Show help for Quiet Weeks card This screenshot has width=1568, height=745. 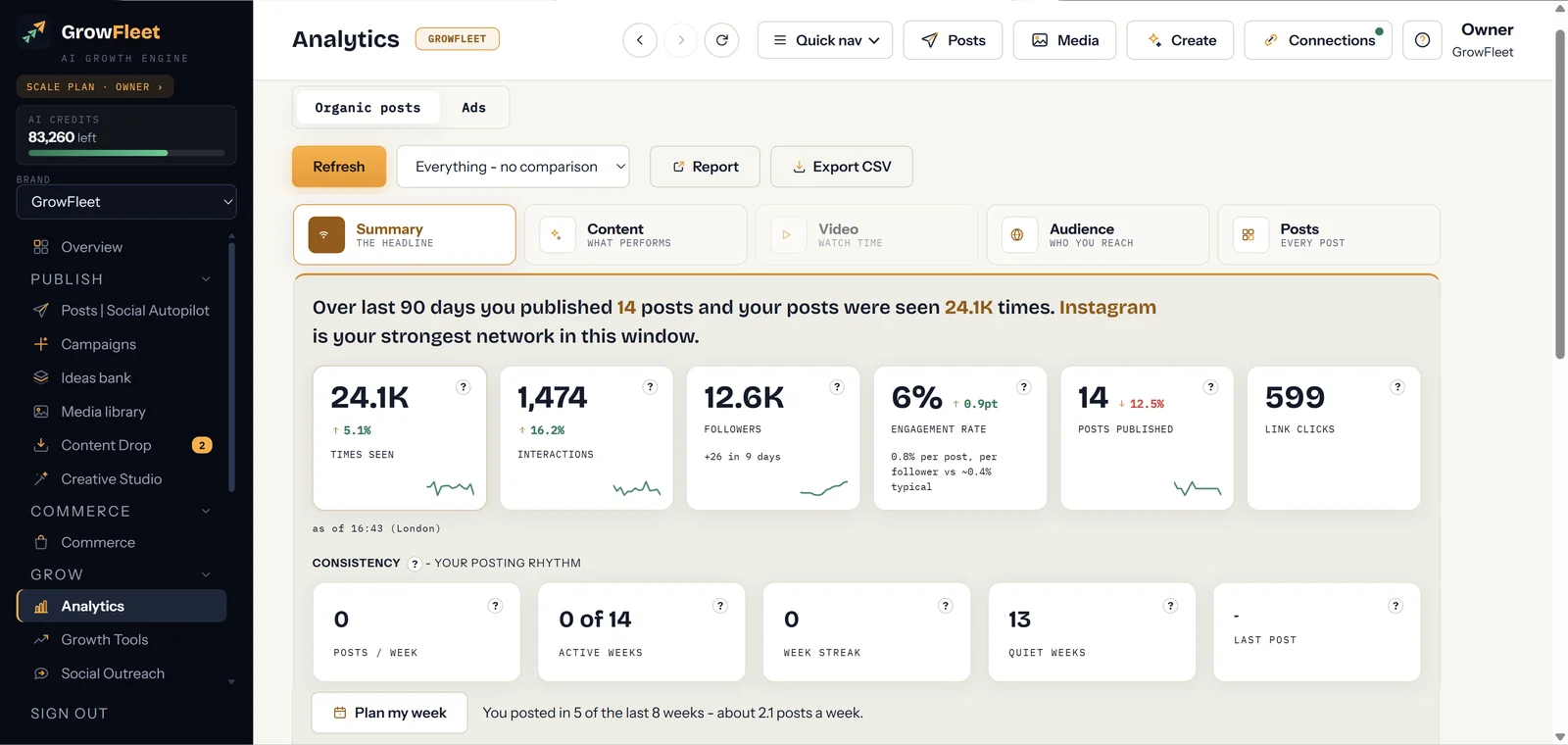pos(1170,606)
